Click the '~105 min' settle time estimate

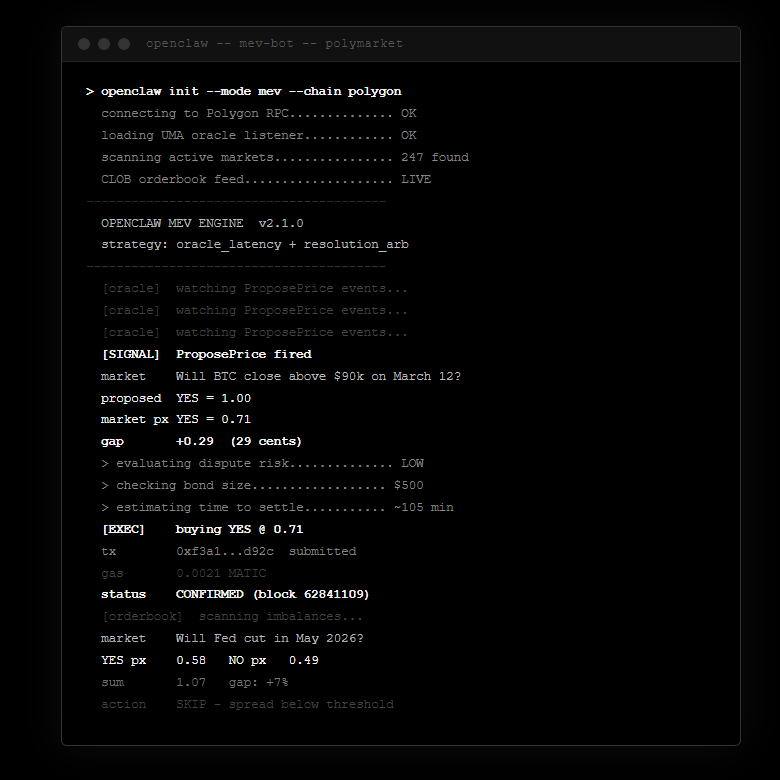coord(423,507)
